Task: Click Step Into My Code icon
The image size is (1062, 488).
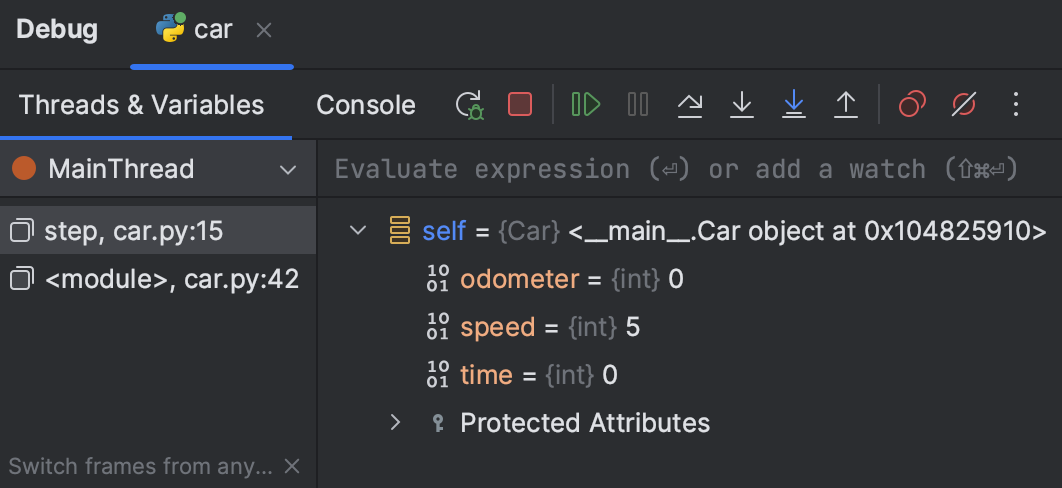Action: pyautogui.click(x=794, y=104)
